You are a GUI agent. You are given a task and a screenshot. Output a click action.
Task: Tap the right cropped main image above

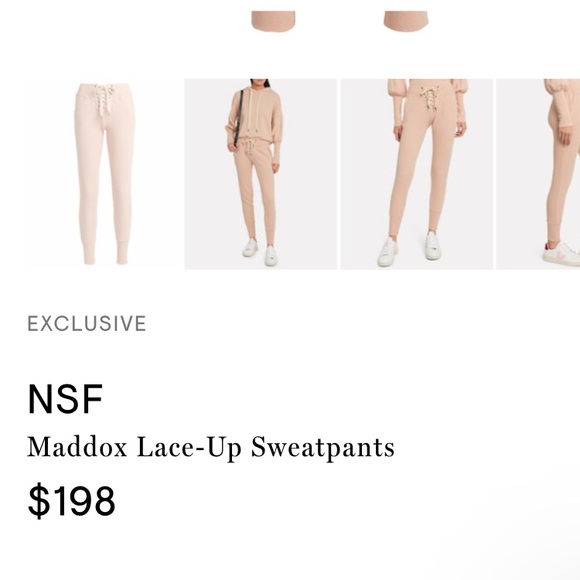406,21
